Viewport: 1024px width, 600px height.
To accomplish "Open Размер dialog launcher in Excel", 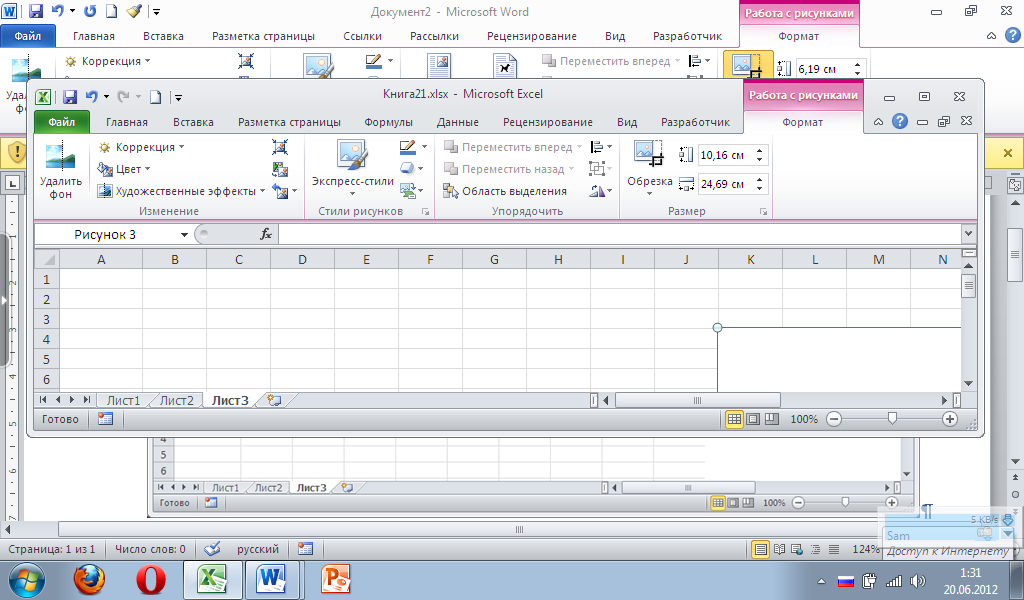I will tap(763, 212).
